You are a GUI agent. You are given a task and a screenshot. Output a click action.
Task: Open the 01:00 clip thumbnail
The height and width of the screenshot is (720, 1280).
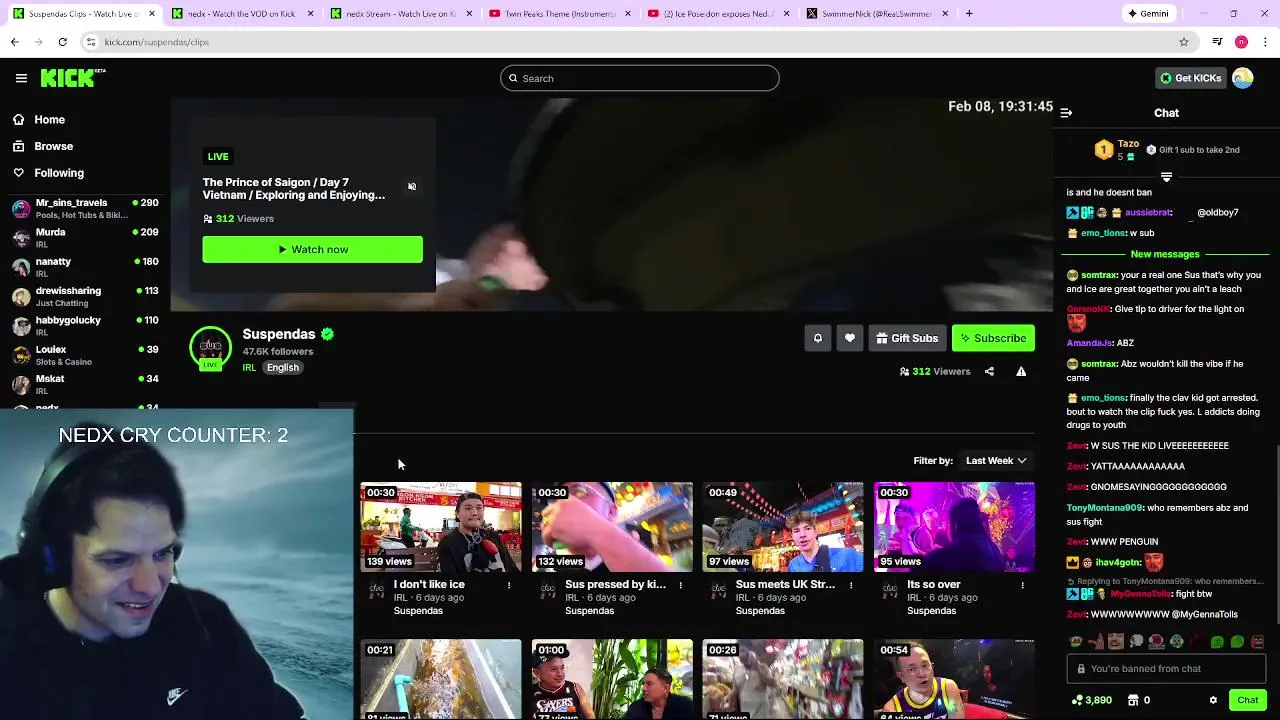tap(612, 679)
